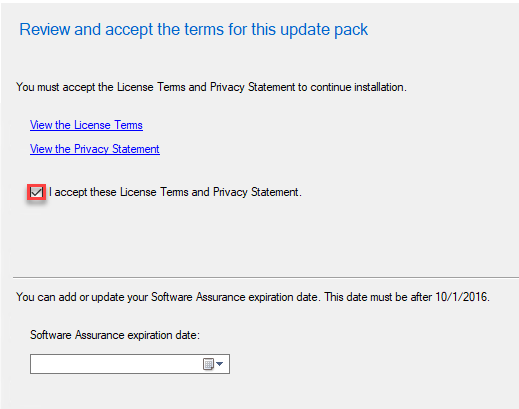Screen dimensions: 519x409
Task: Open the View the License Terms link
Action: click(86, 125)
